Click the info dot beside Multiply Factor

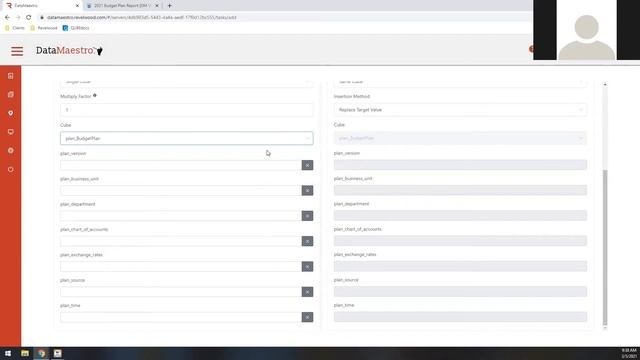95,96
